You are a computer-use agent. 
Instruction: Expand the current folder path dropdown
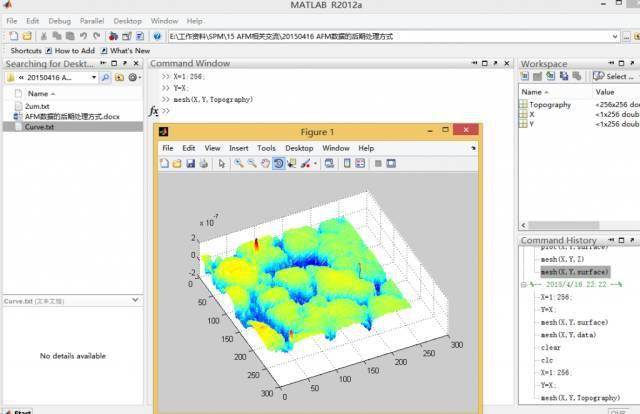93,77
